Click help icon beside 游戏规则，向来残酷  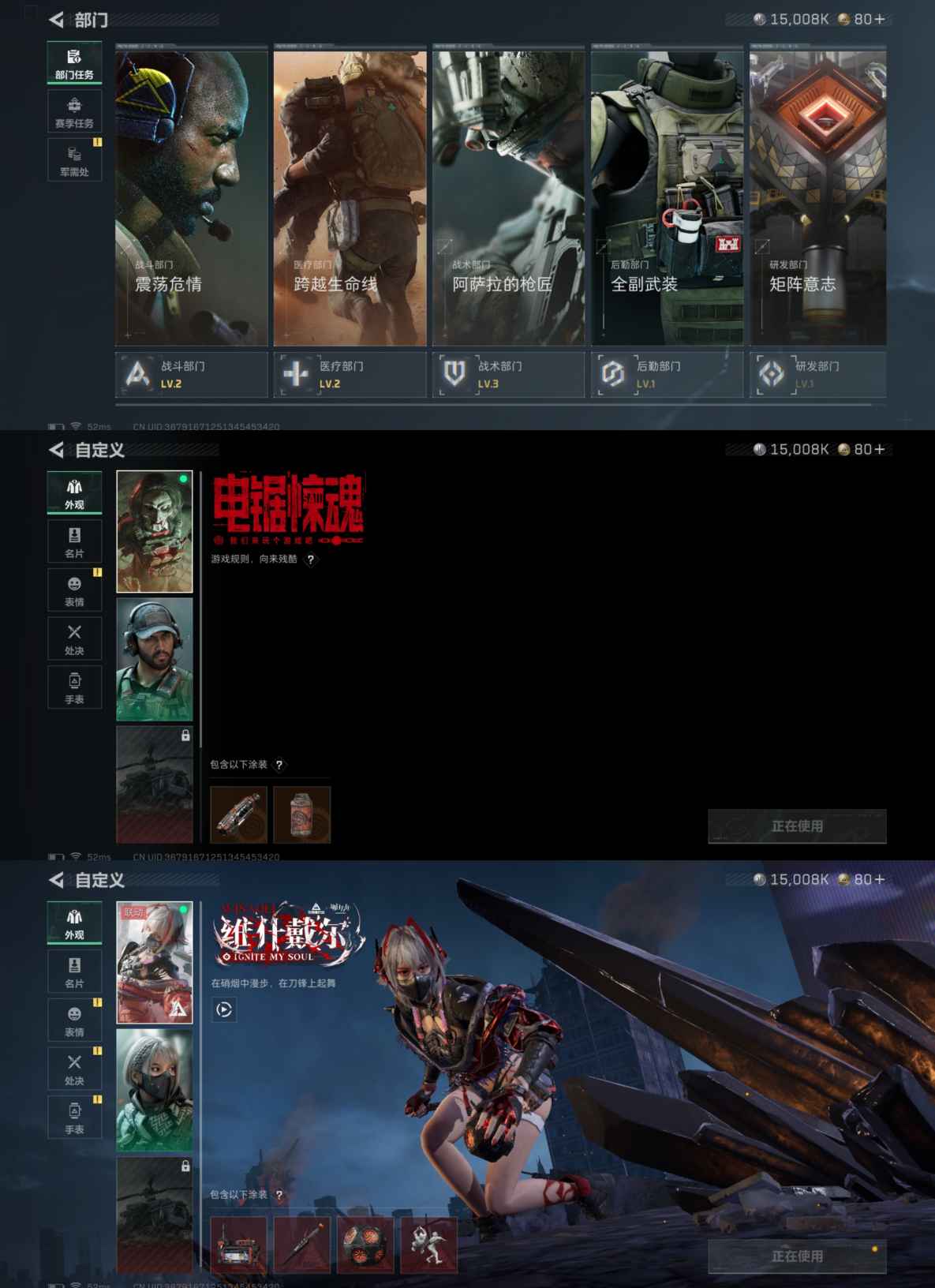tap(311, 560)
